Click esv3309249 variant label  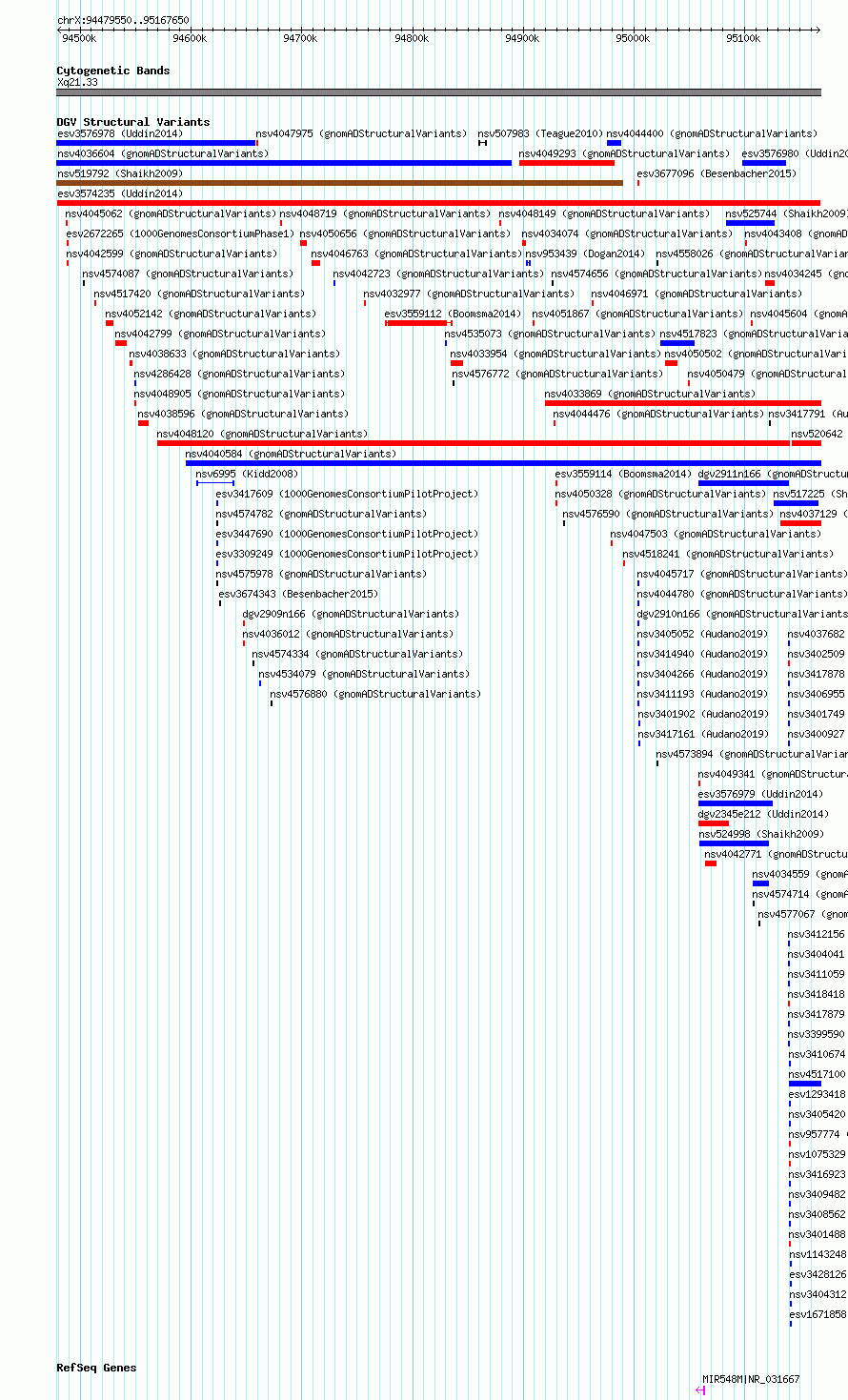pyautogui.click(x=347, y=554)
